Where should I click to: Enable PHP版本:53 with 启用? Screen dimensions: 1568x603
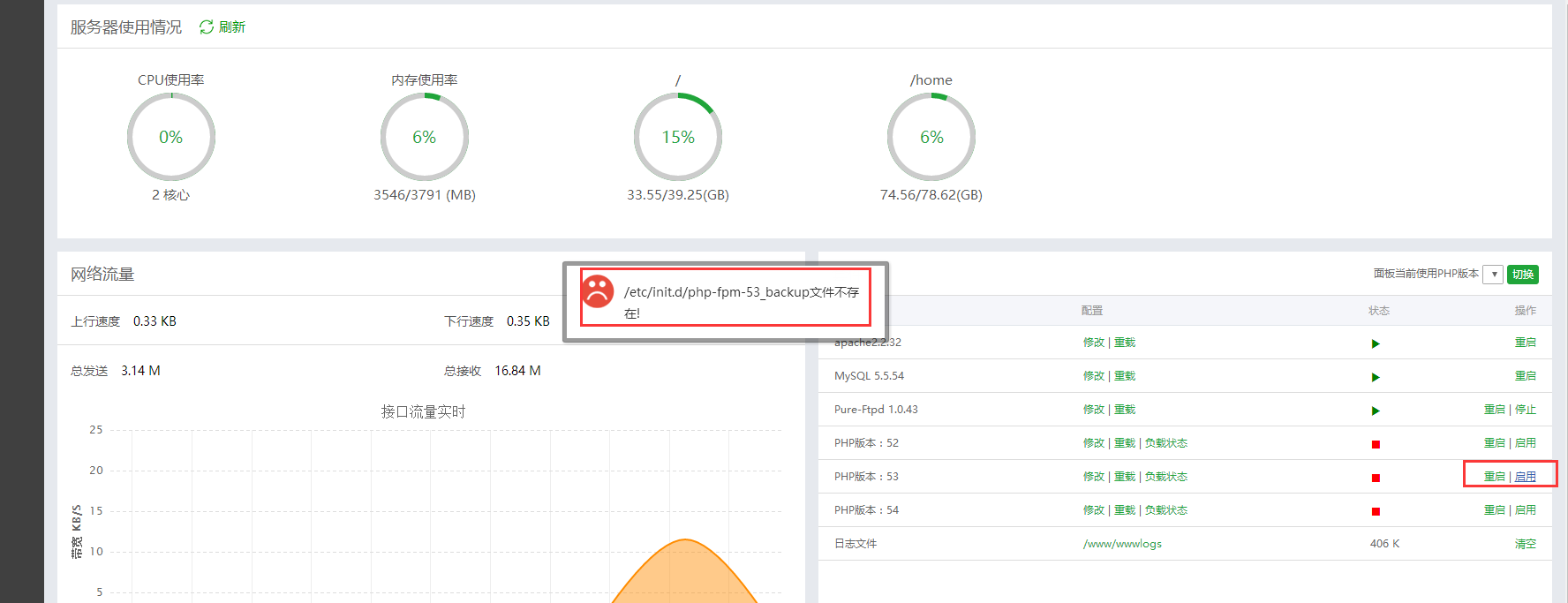[x=1526, y=477]
